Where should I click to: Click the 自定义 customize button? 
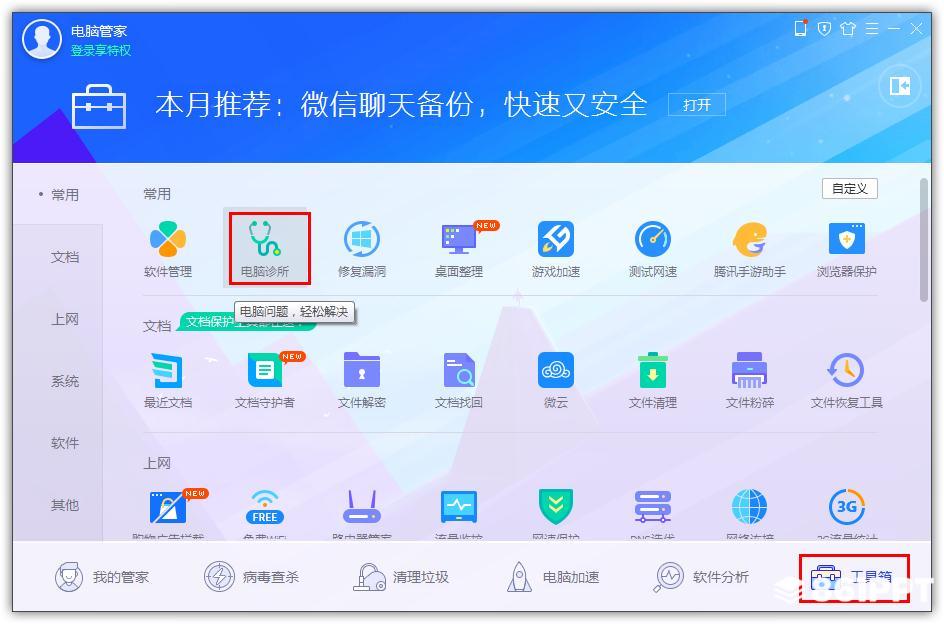point(849,189)
